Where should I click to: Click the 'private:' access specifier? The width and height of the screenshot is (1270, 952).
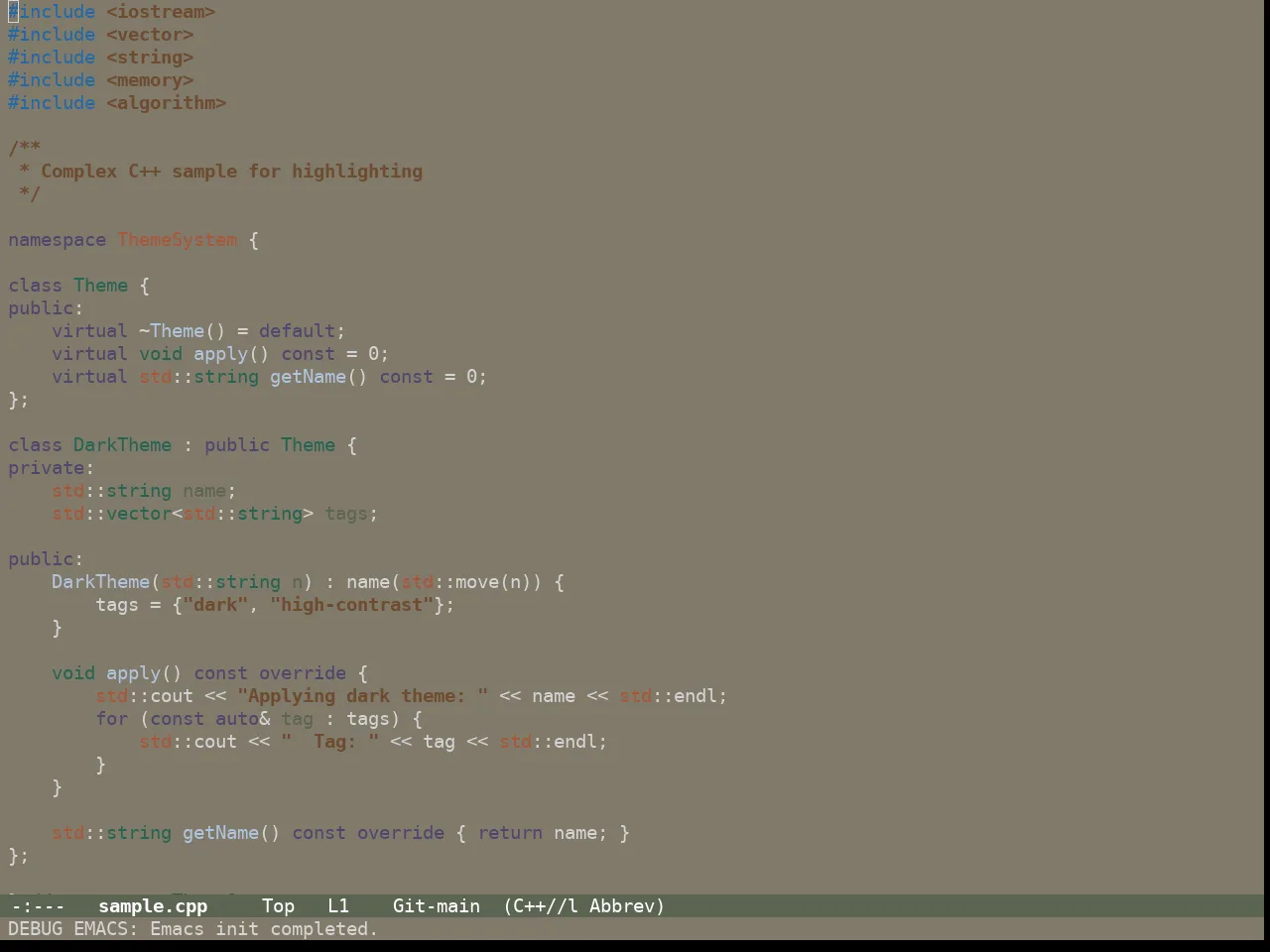(52, 468)
